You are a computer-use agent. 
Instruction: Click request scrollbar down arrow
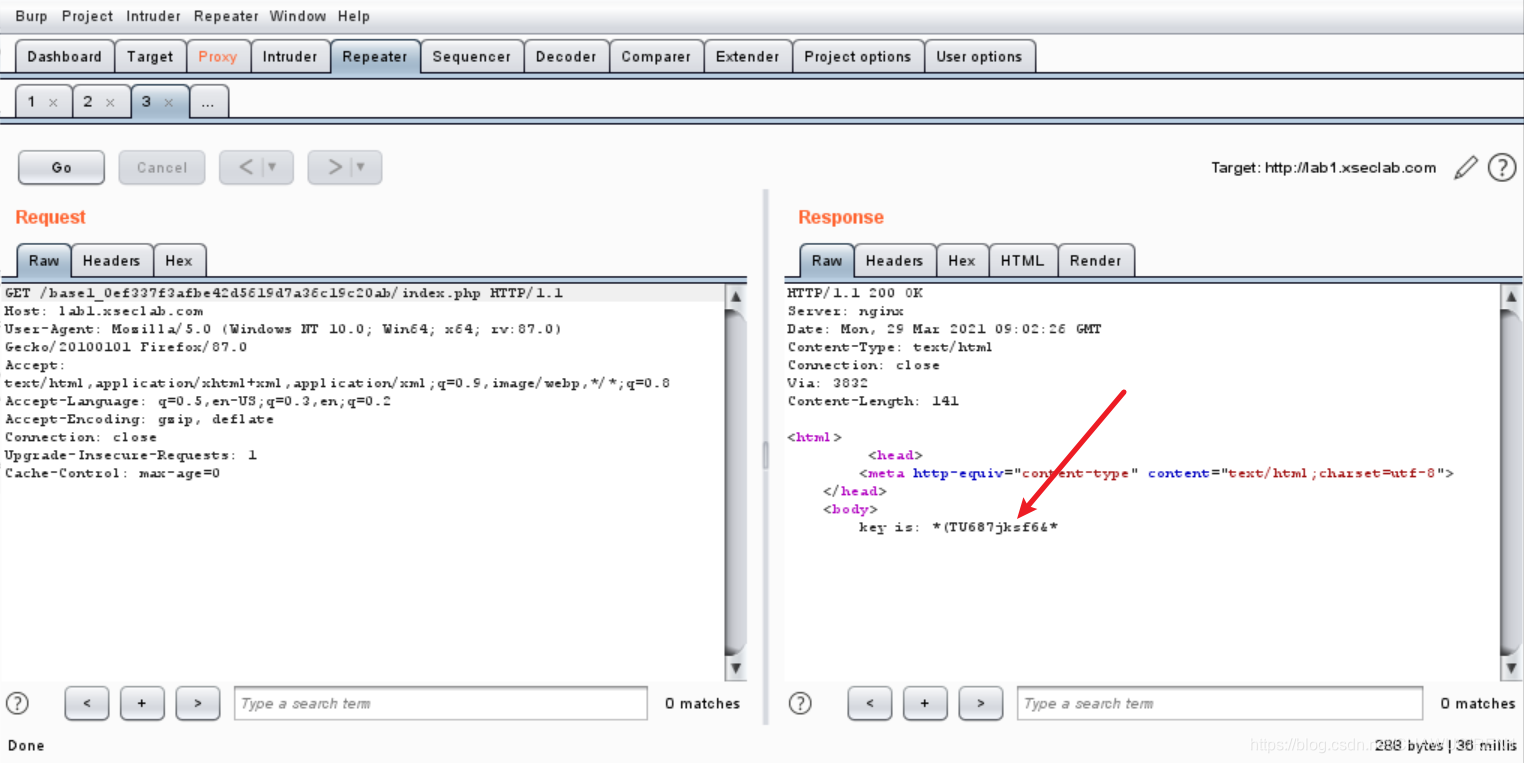(735, 667)
